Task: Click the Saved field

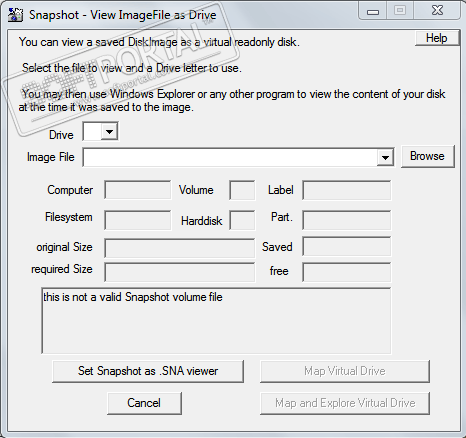Action: pos(346,246)
